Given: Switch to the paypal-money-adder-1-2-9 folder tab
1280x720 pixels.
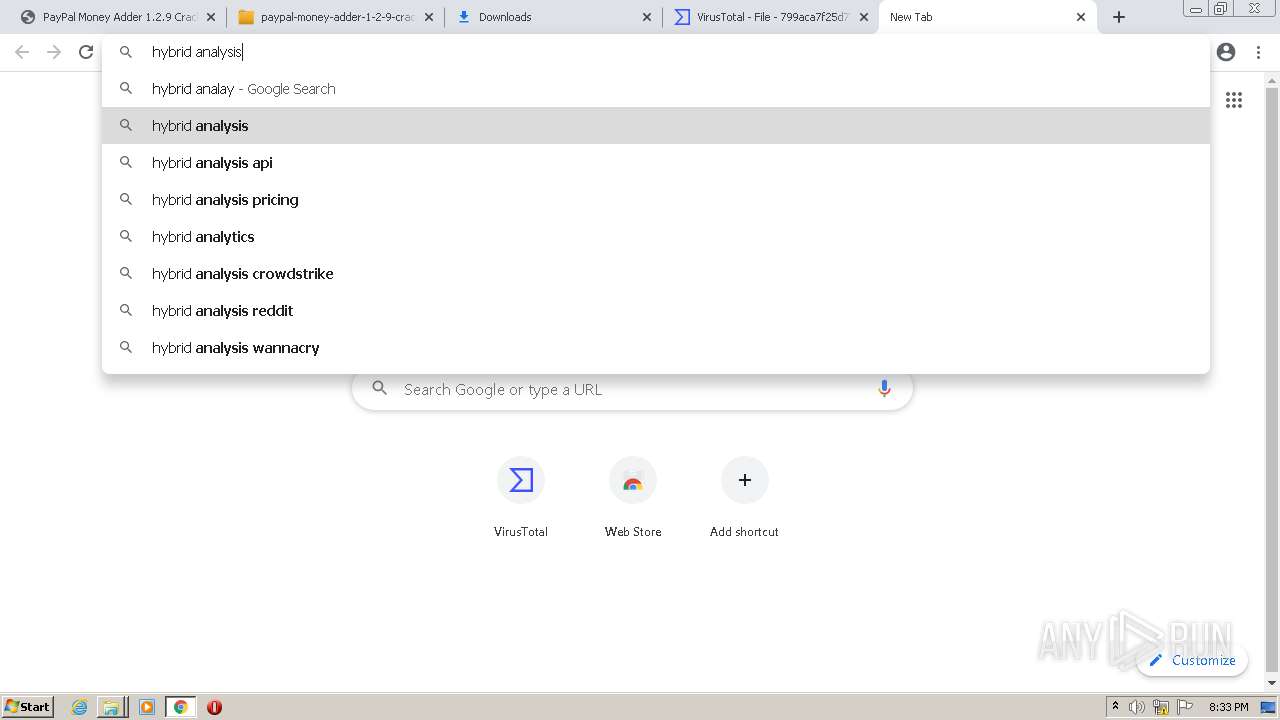Looking at the screenshot, I should click(336, 17).
